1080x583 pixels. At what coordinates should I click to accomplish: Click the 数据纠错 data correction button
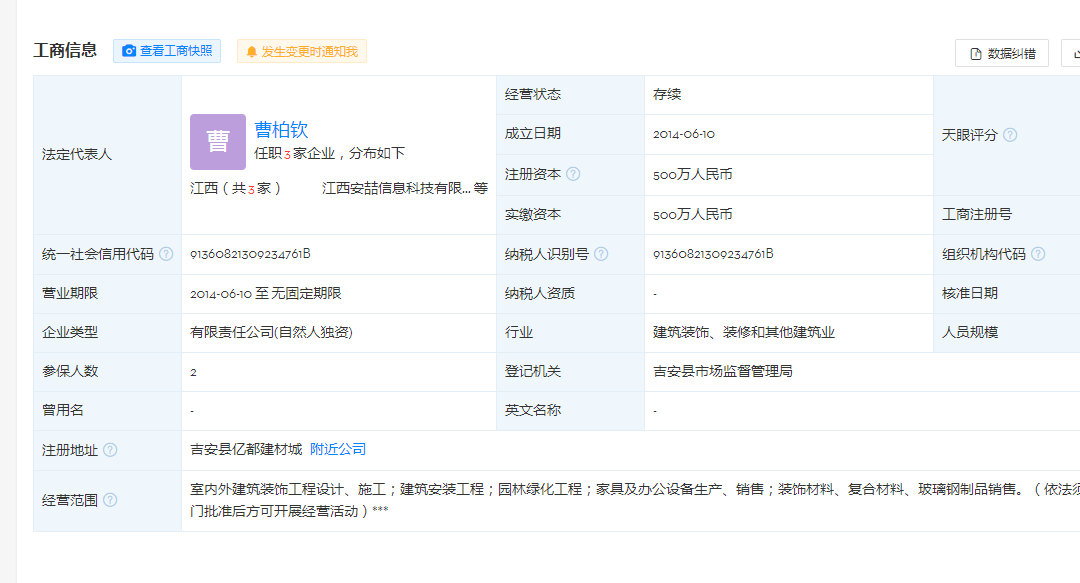[x=1001, y=54]
